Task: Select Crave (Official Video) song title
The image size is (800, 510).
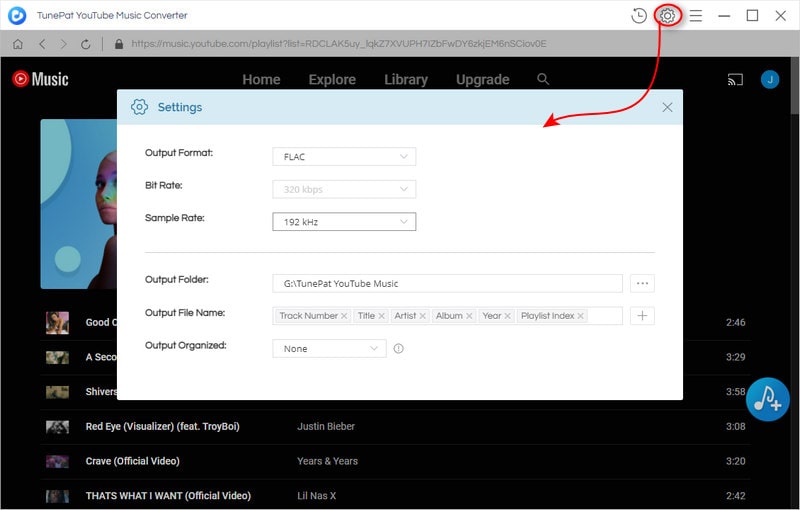Action: (133, 461)
